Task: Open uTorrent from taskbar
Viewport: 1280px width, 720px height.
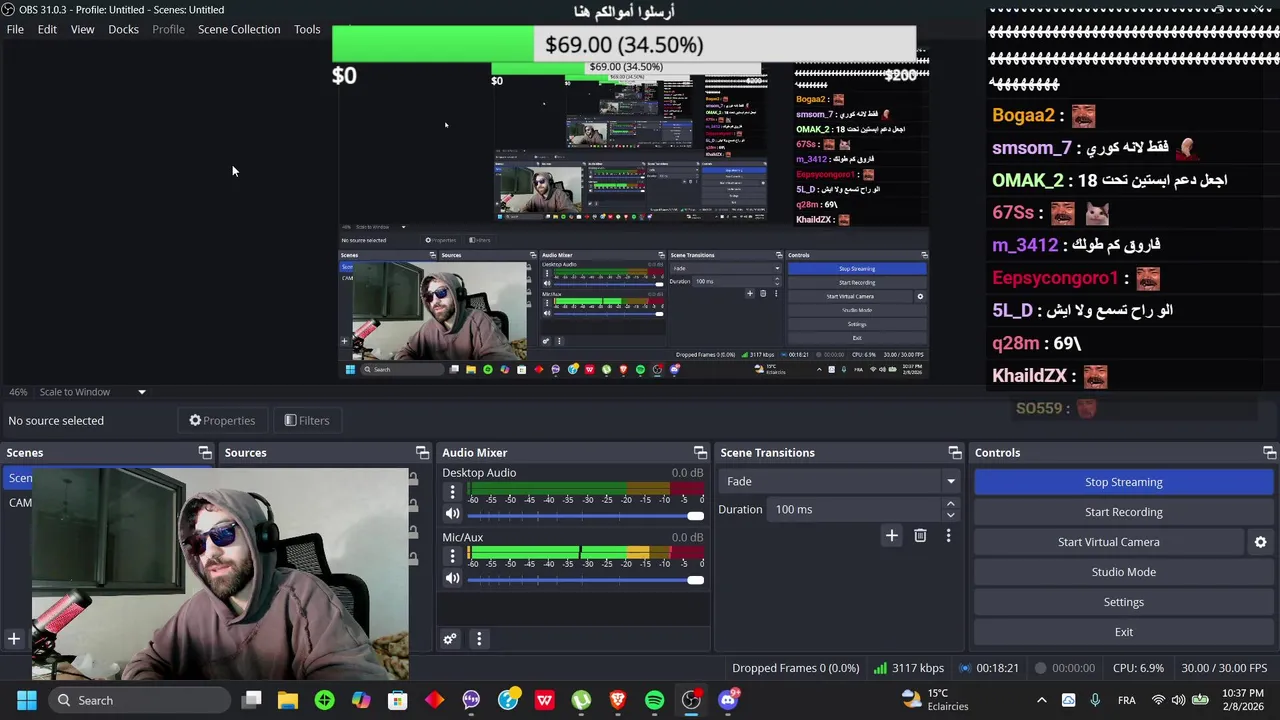Action: point(581,700)
